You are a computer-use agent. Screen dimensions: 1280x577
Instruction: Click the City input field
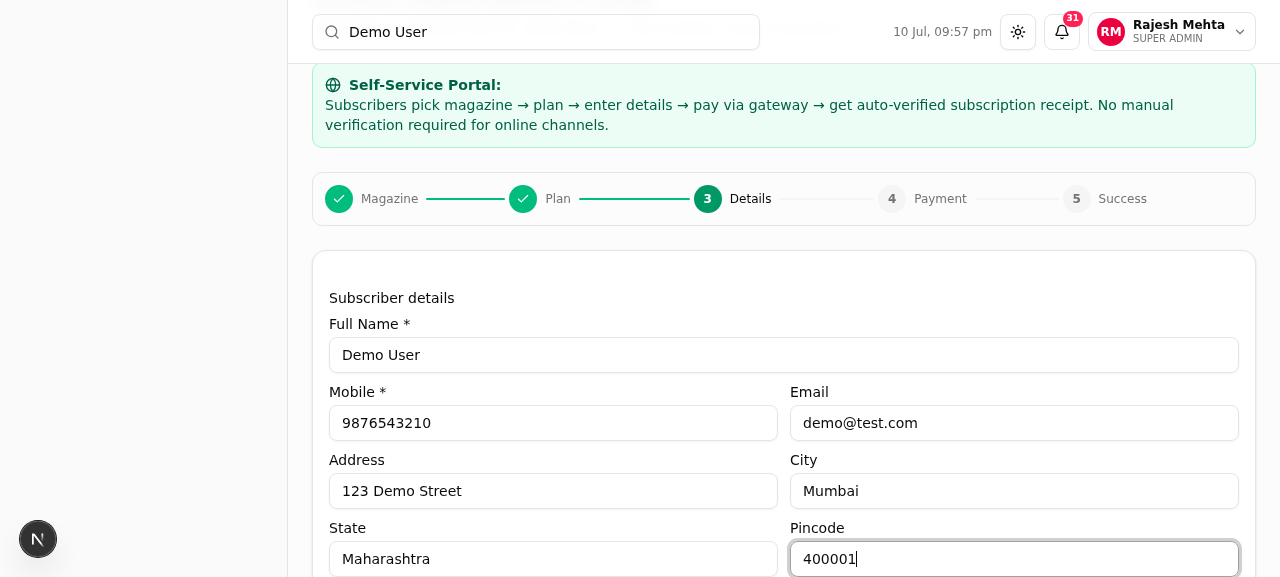[1014, 491]
